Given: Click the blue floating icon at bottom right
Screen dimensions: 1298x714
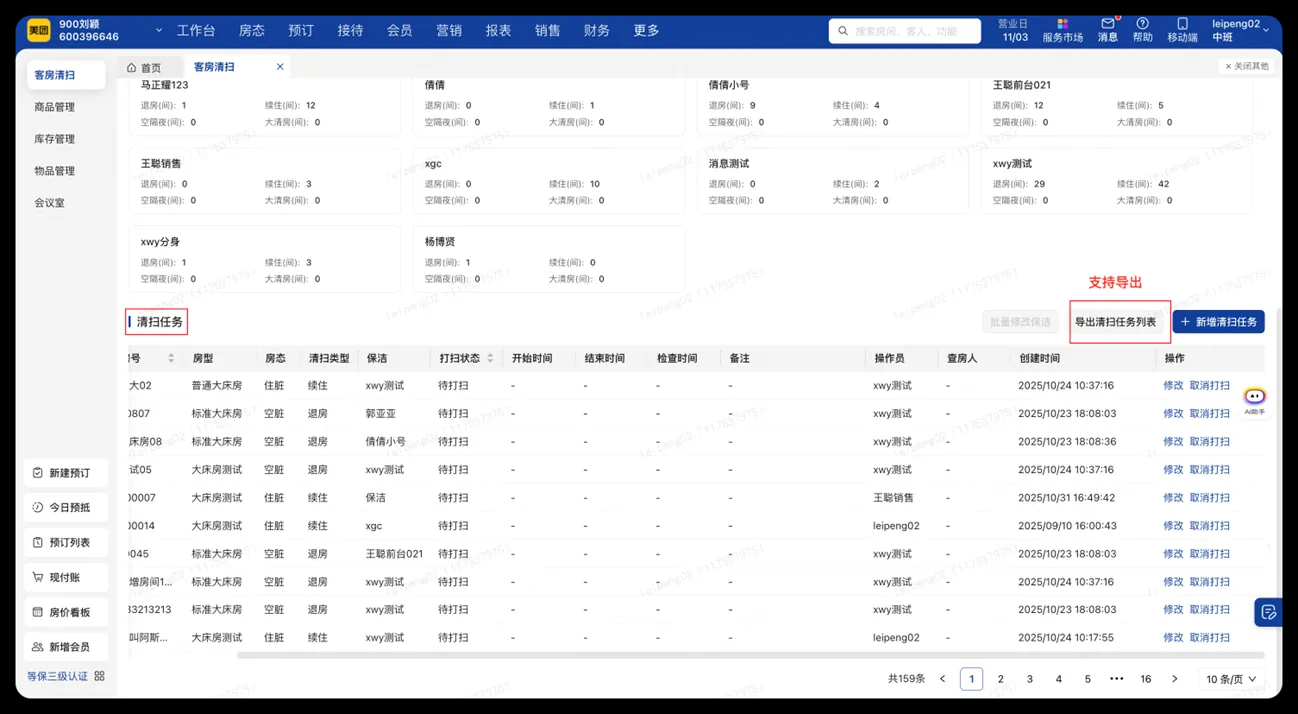Looking at the screenshot, I should [1268, 611].
